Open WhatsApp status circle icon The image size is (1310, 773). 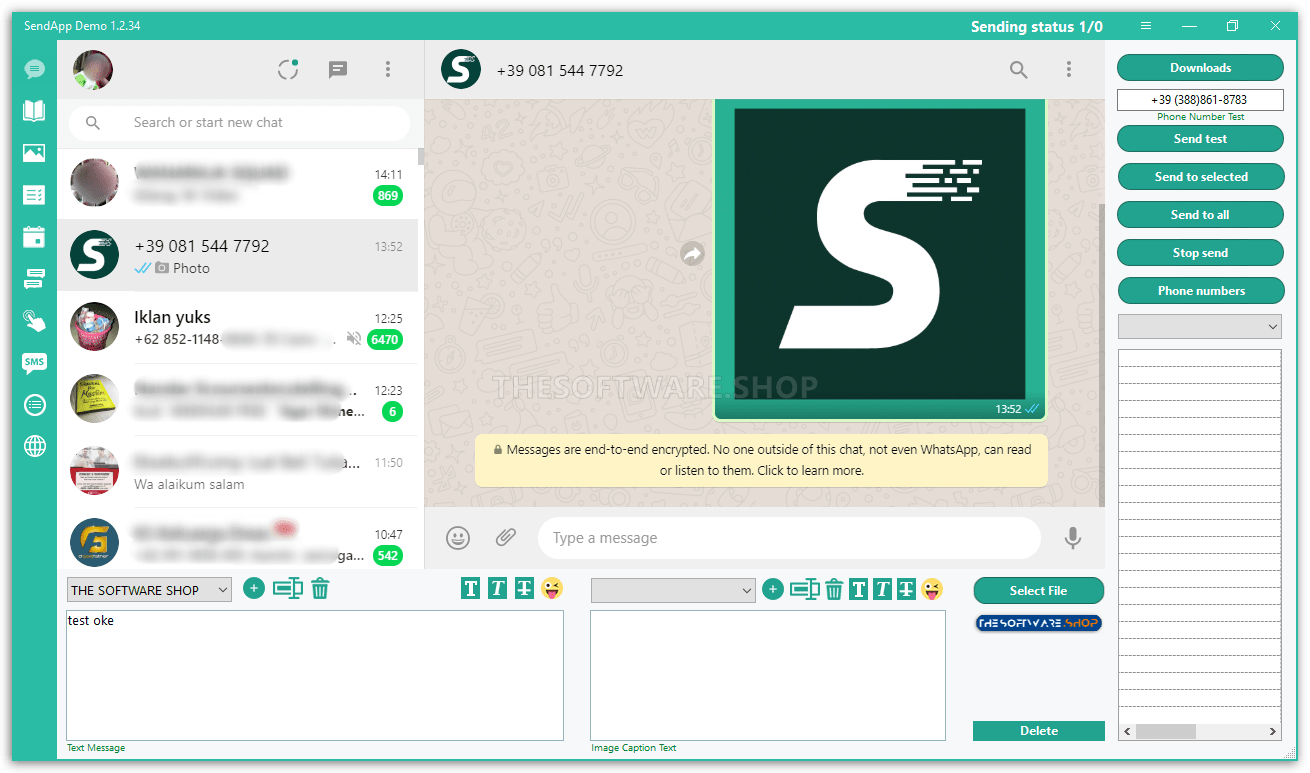[x=288, y=69]
